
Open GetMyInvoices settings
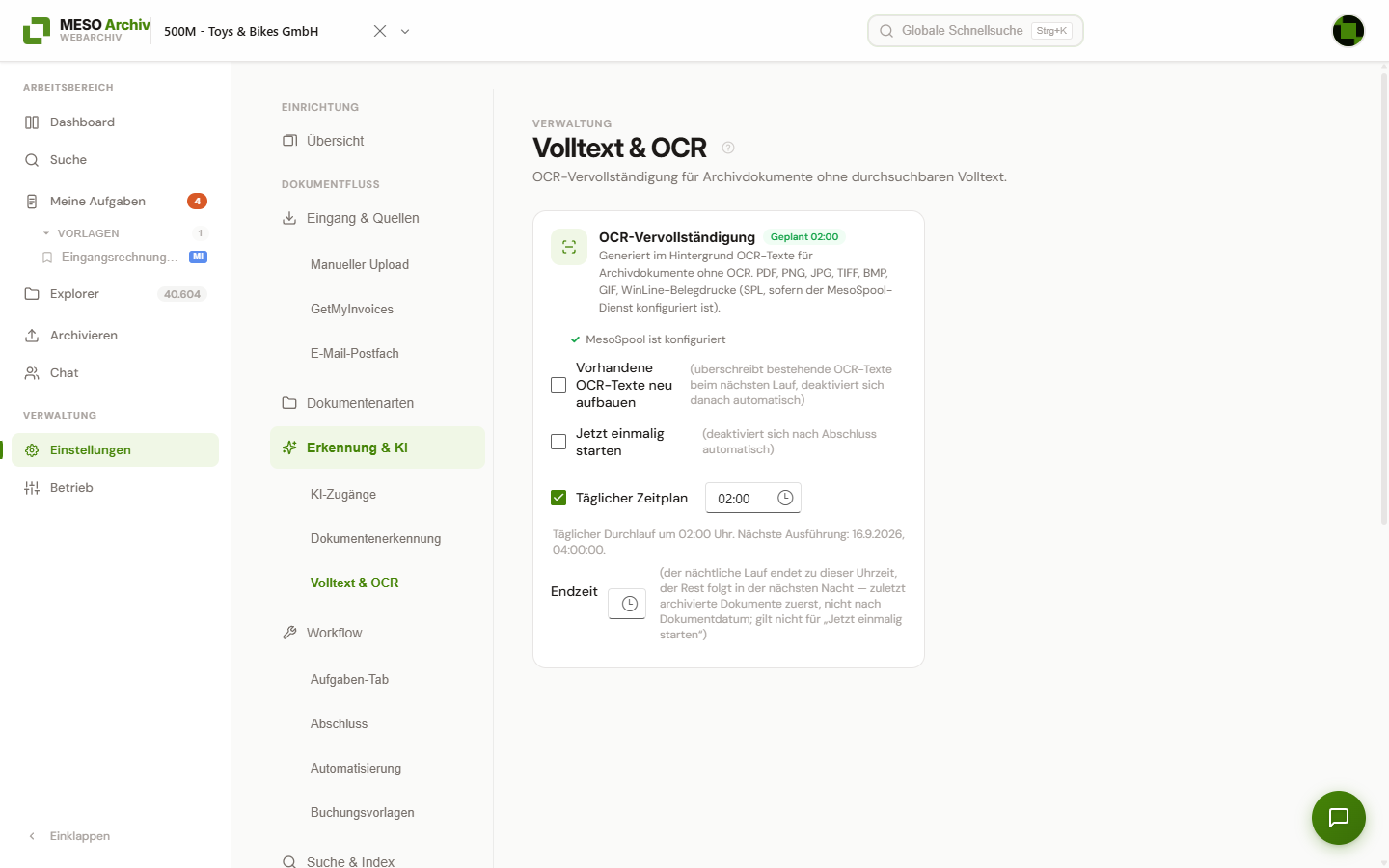352,309
